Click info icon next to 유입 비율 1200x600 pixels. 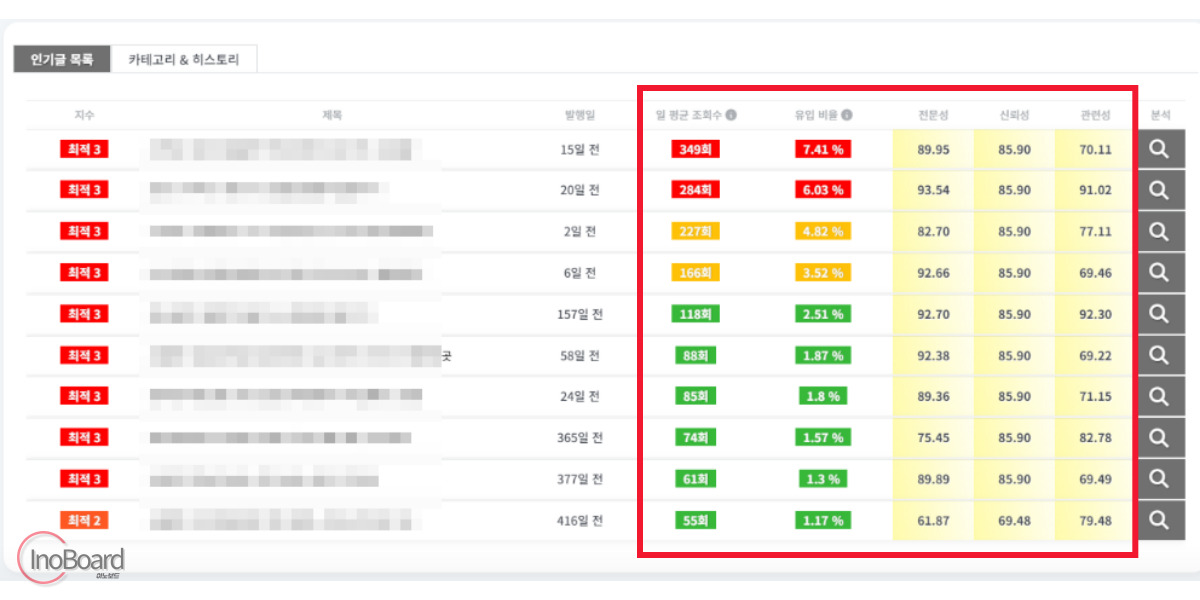847,115
